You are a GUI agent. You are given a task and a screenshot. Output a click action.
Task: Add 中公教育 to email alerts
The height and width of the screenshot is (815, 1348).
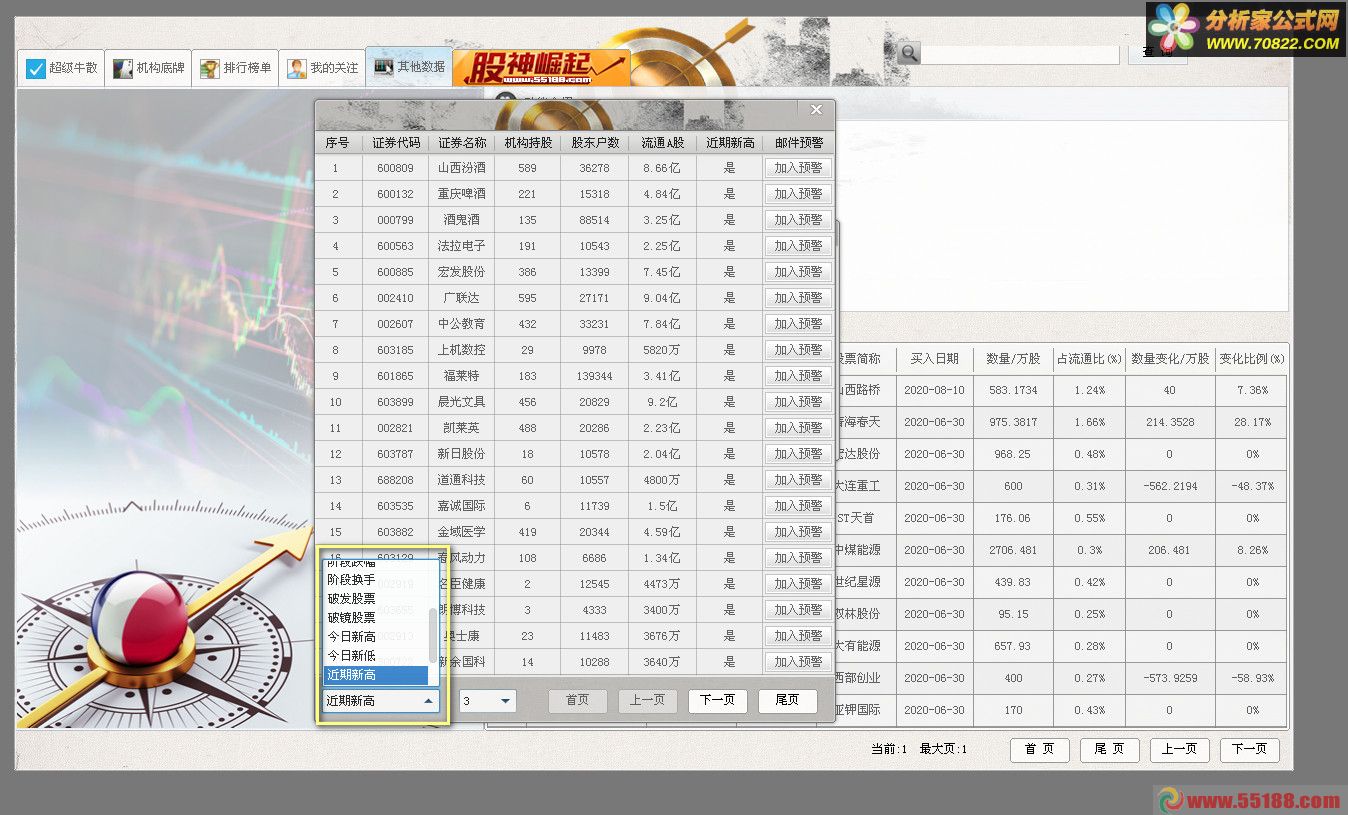(798, 324)
